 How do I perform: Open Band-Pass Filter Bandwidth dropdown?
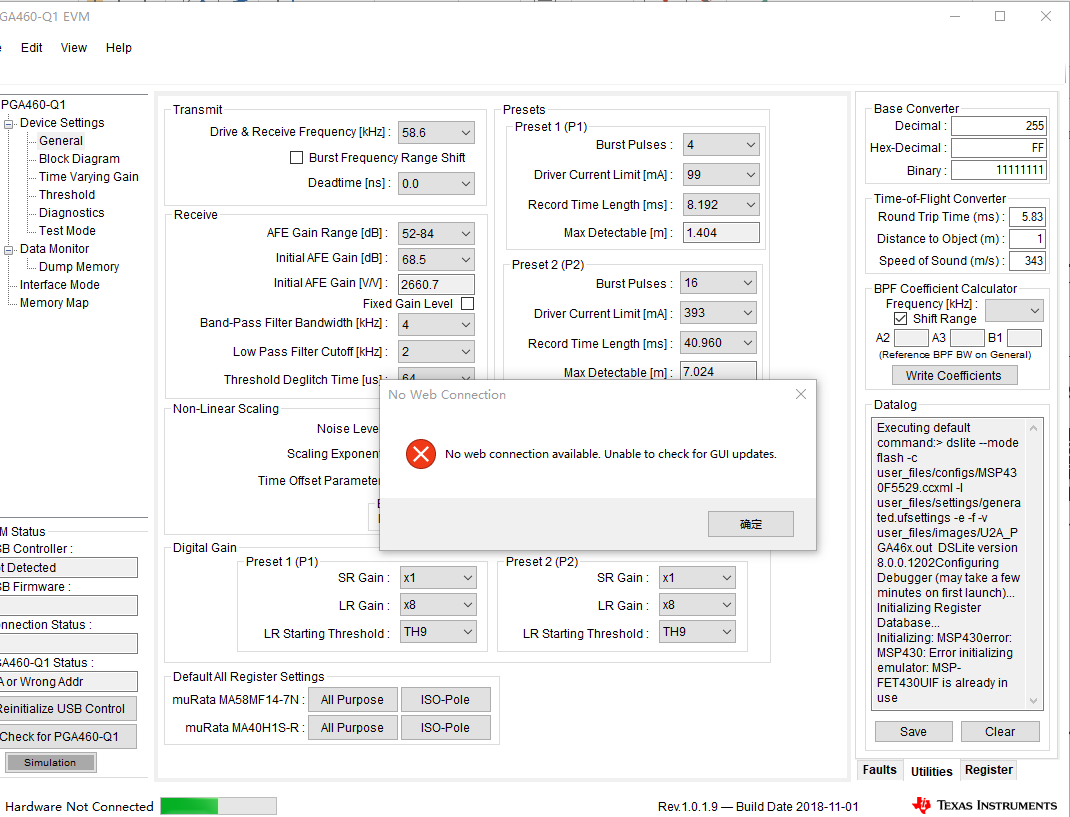[x=436, y=325]
